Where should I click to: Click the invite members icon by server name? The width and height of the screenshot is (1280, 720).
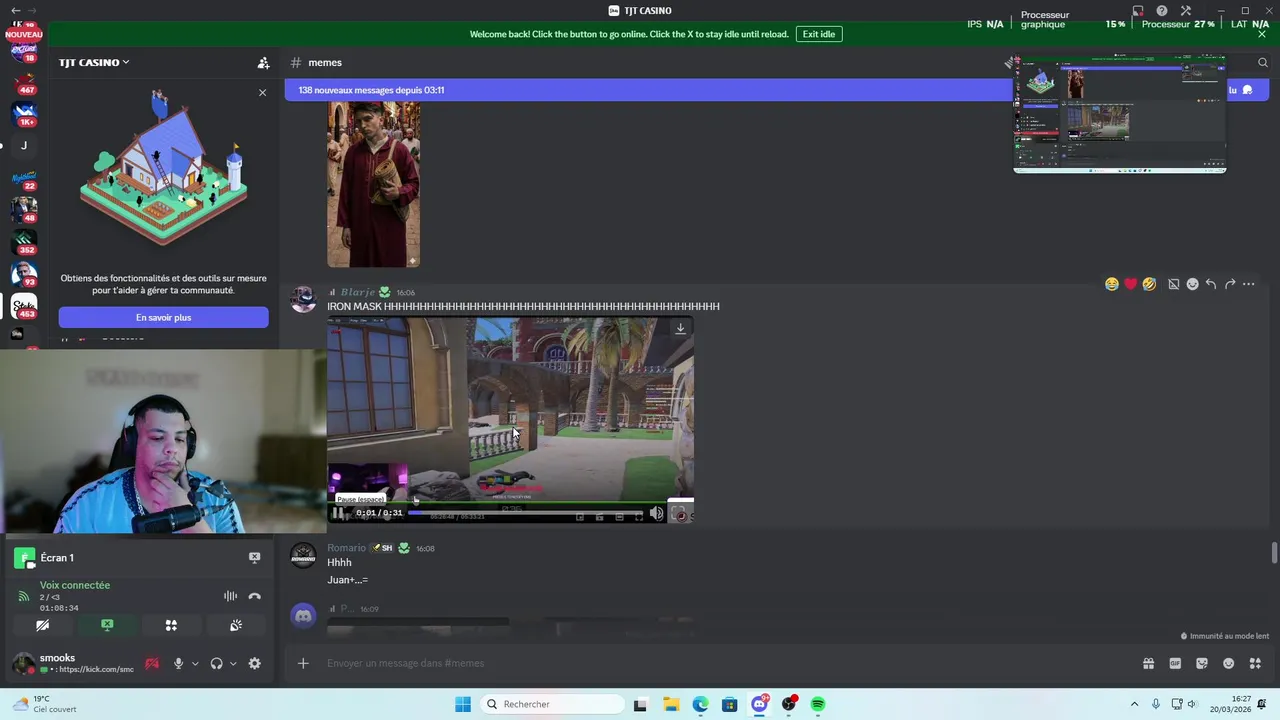(263, 62)
